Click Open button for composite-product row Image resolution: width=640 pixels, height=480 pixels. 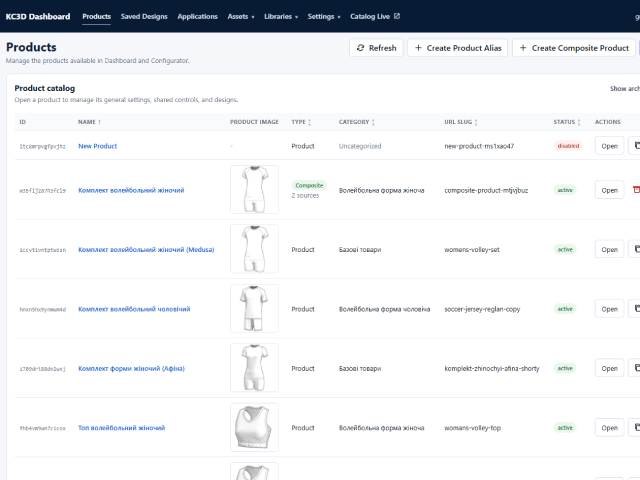pyautogui.click(x=609, y=190)
